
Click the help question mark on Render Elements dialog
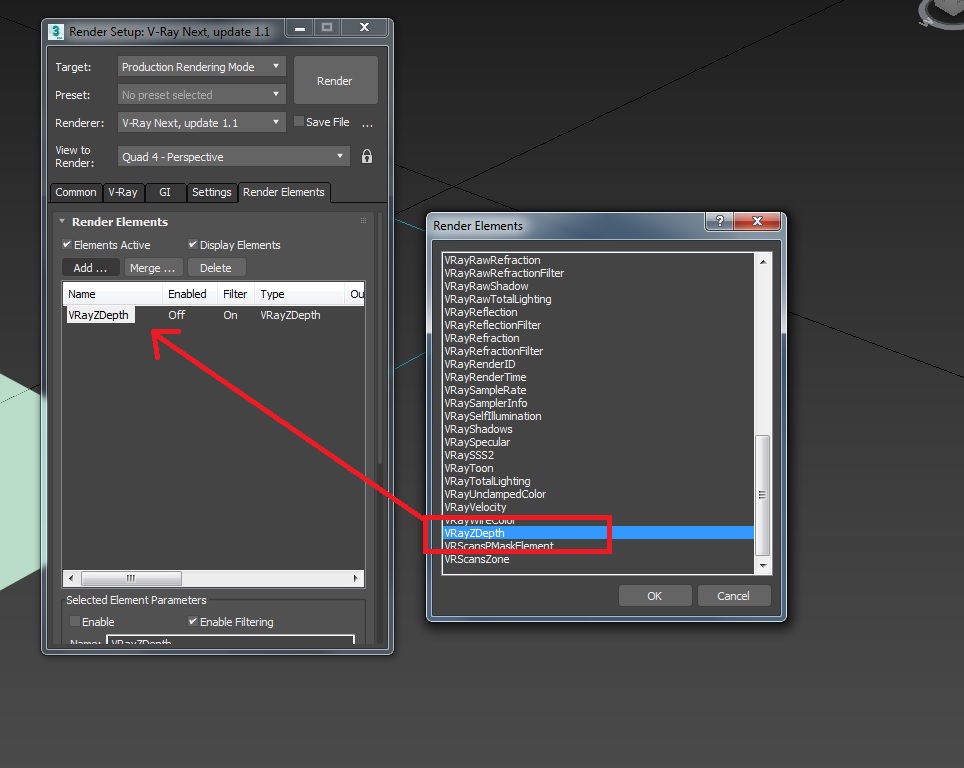coord(719,222)
